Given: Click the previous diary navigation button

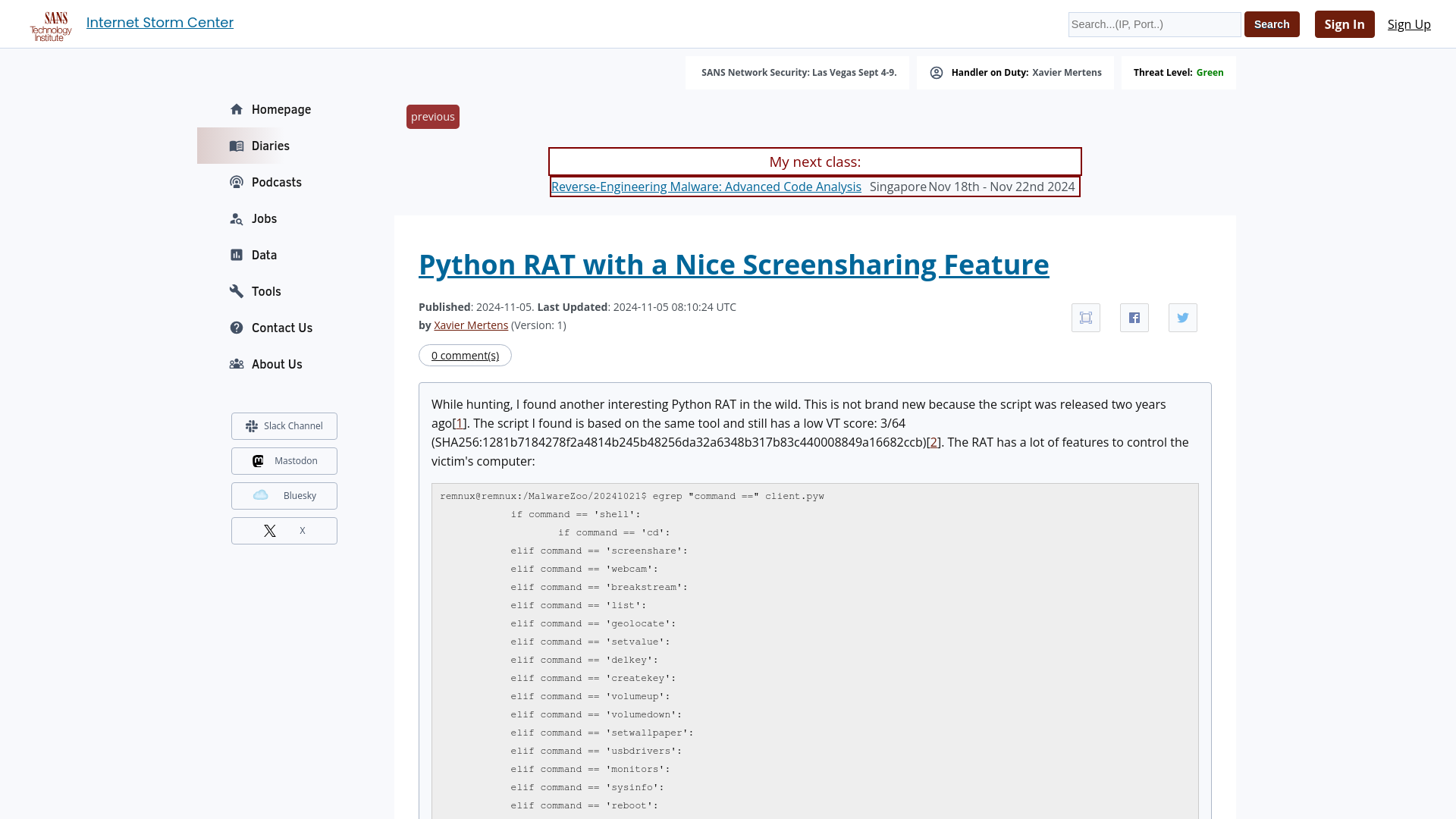Looking at the screenshot, I should [x=433, y=116].
